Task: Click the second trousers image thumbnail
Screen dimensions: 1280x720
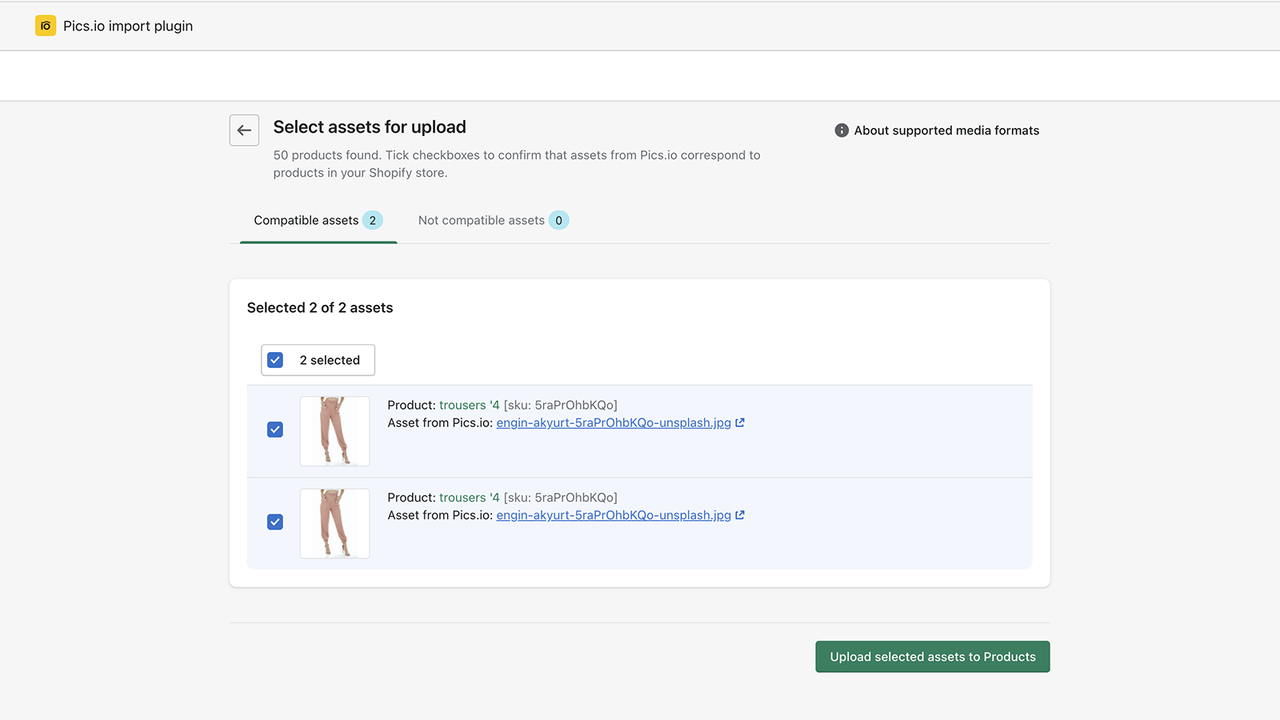Action: point(334,523)
